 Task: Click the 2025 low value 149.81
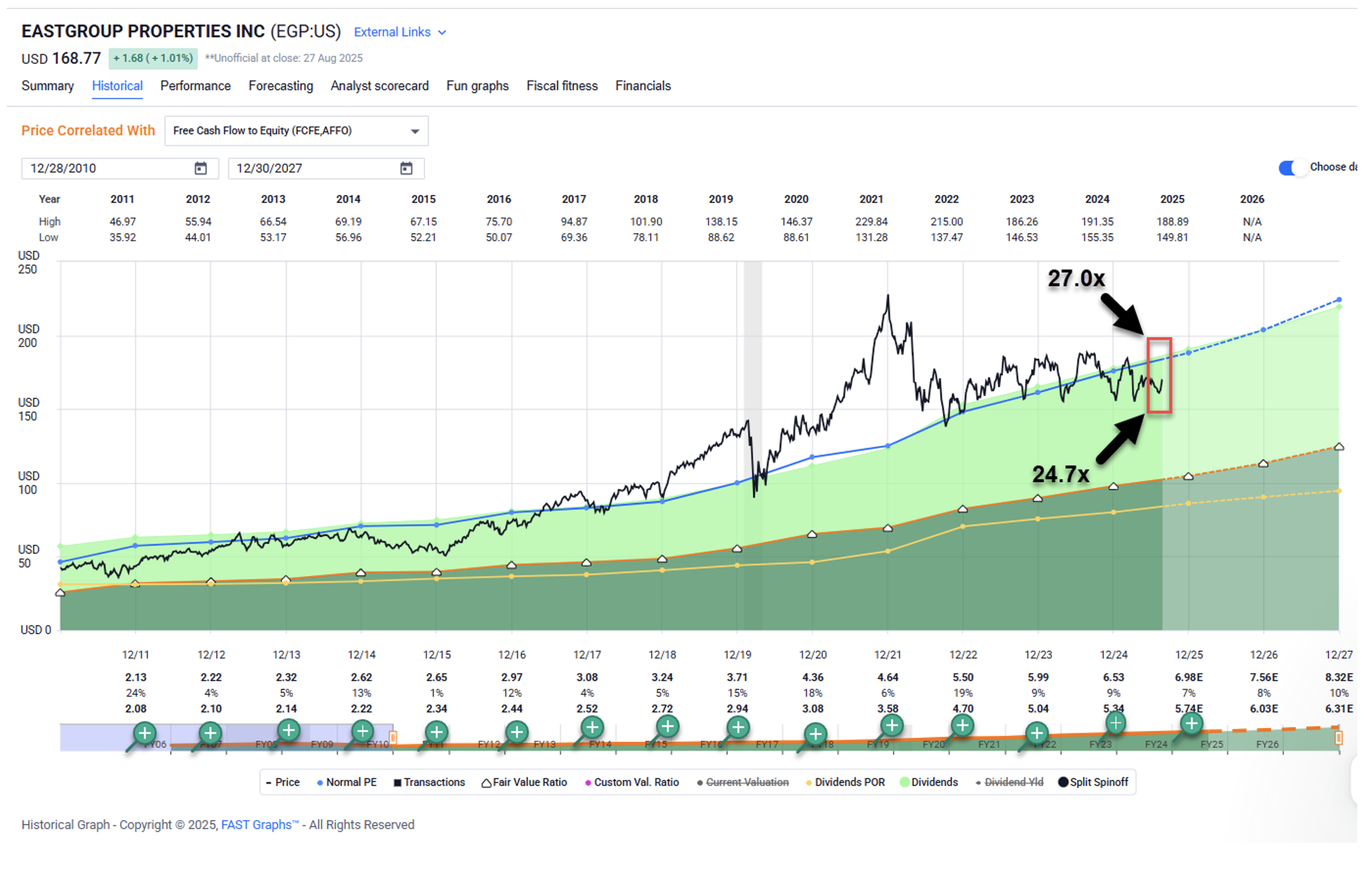tap(1172, 238)
